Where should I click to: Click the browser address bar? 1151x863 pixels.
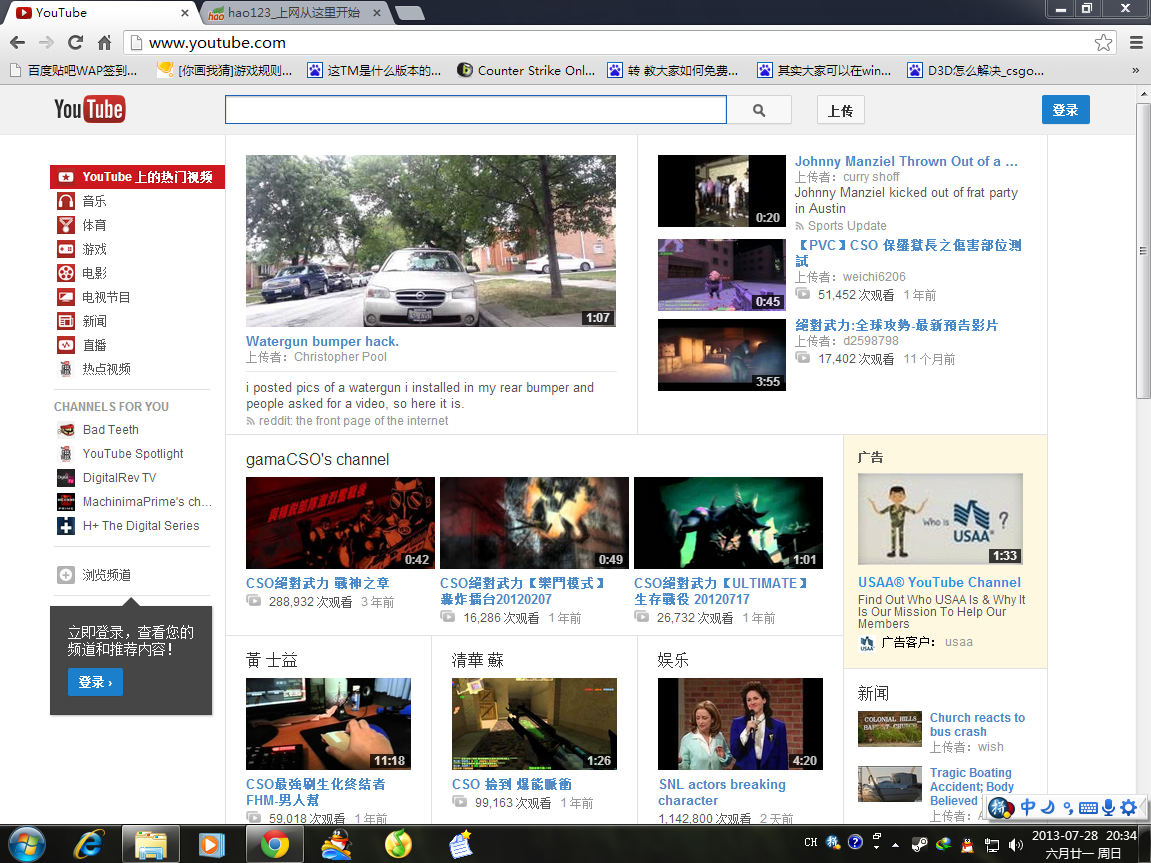pos(620,43)
